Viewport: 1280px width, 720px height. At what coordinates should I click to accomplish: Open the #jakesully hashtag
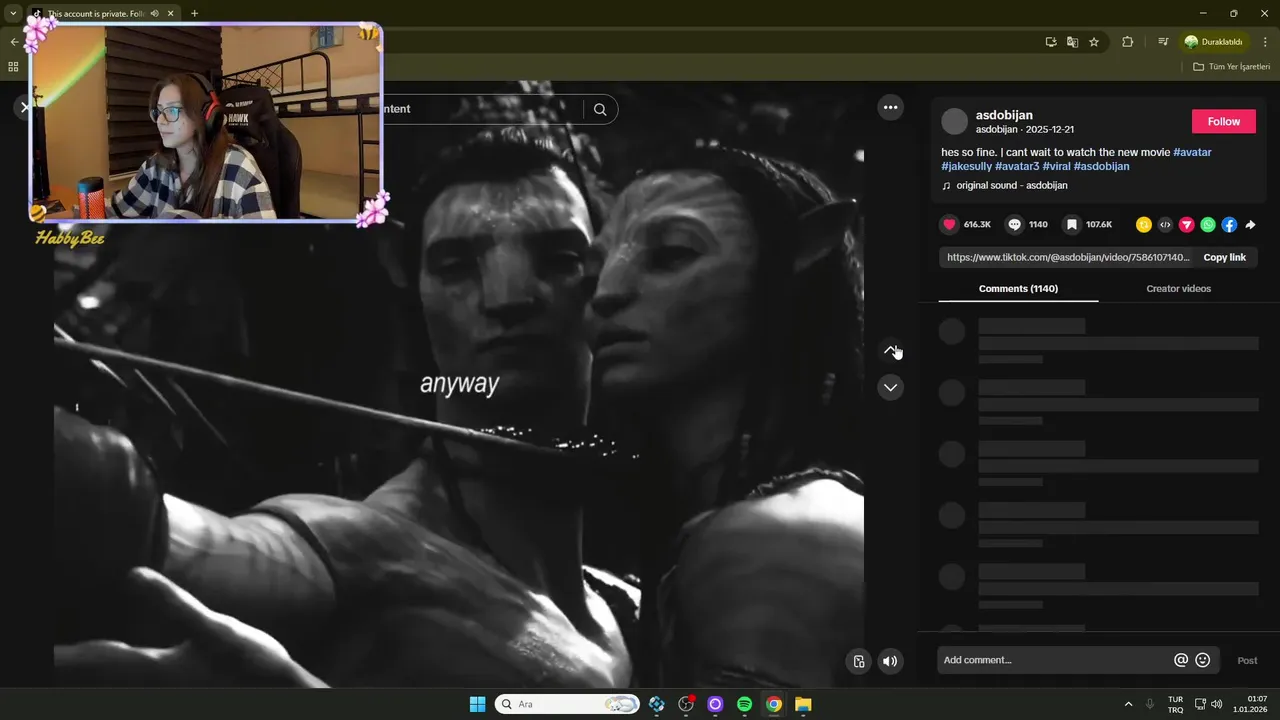tap(966, 166)
